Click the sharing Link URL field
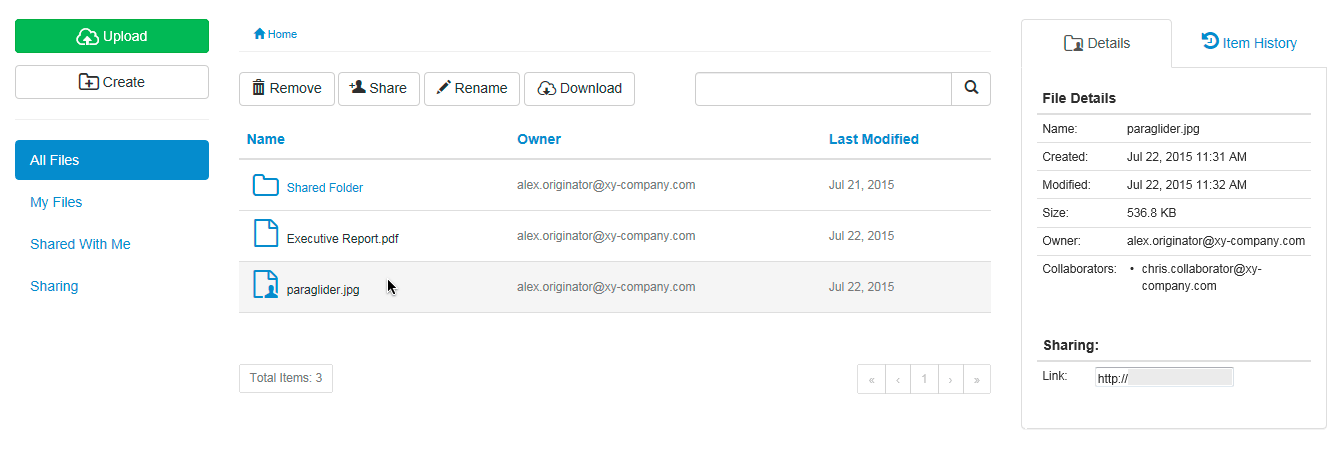 tap(1164, 377)
